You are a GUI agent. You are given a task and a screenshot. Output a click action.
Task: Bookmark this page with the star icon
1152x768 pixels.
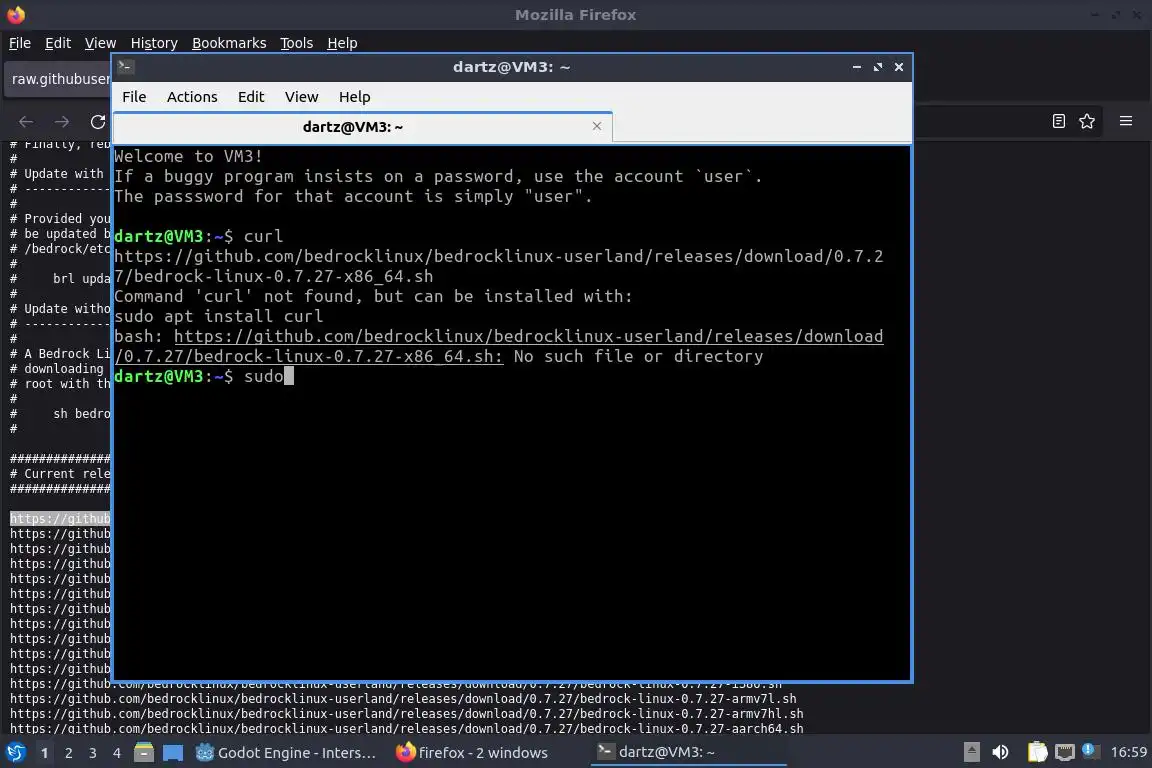click(x=1087, y=121)
